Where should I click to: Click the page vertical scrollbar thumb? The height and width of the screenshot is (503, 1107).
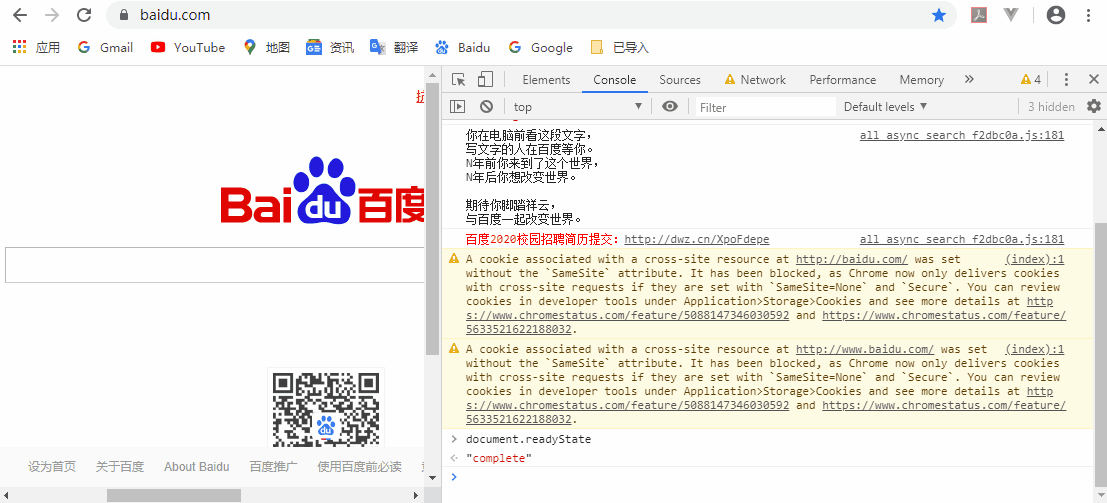433,219
